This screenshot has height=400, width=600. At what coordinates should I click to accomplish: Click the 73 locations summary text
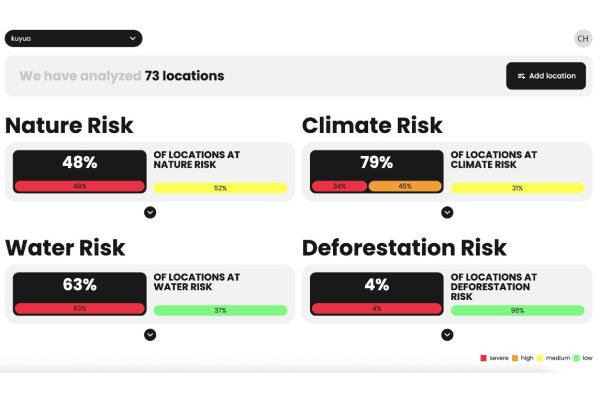pos(184,76)
